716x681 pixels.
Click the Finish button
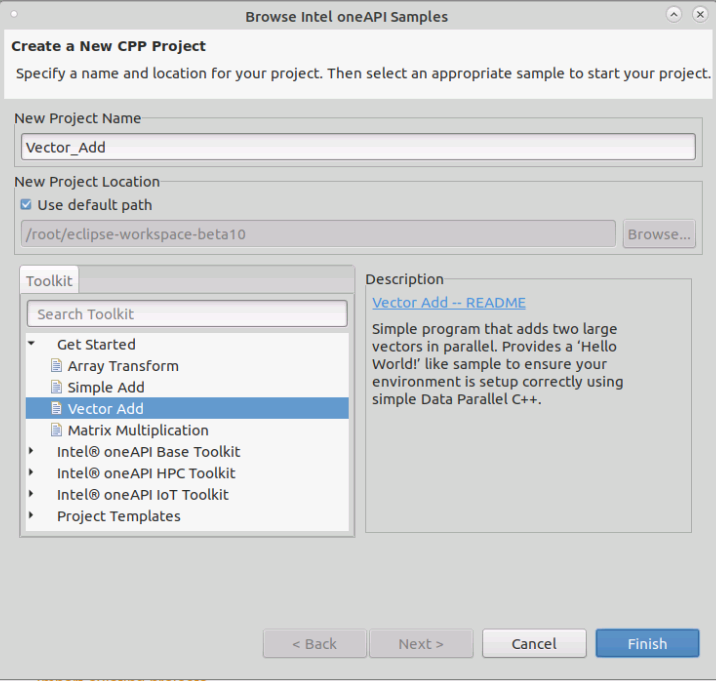[646, 644]
